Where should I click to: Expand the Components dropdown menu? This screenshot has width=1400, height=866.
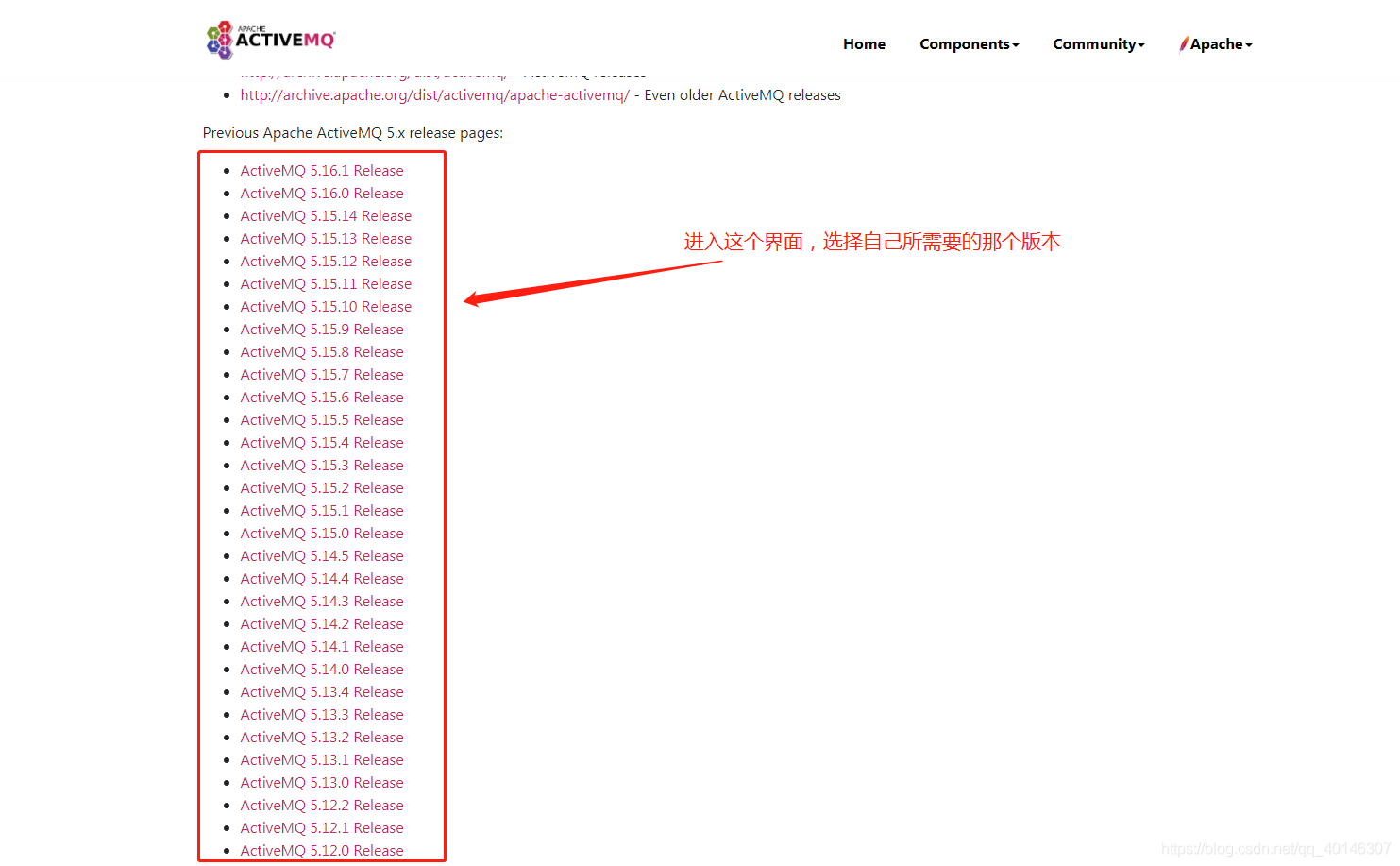pos(970,44)
